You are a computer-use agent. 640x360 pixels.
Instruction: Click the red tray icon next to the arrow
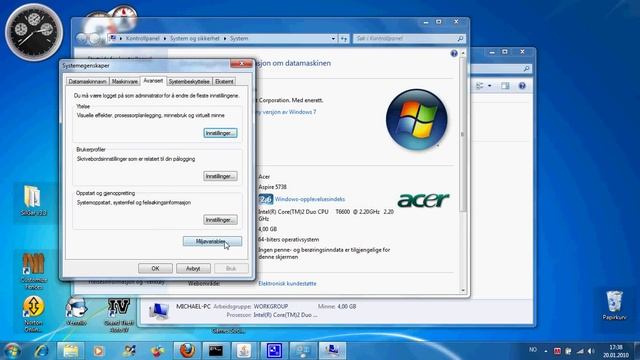click(557, 351)
